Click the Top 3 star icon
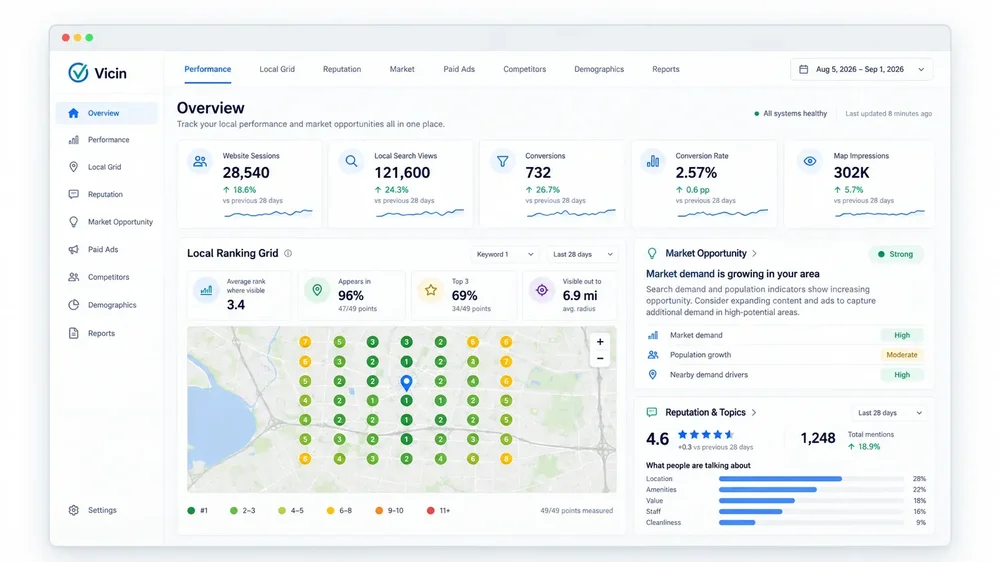The width and height of the screenshot is (1000, 562). click(430, 291)
